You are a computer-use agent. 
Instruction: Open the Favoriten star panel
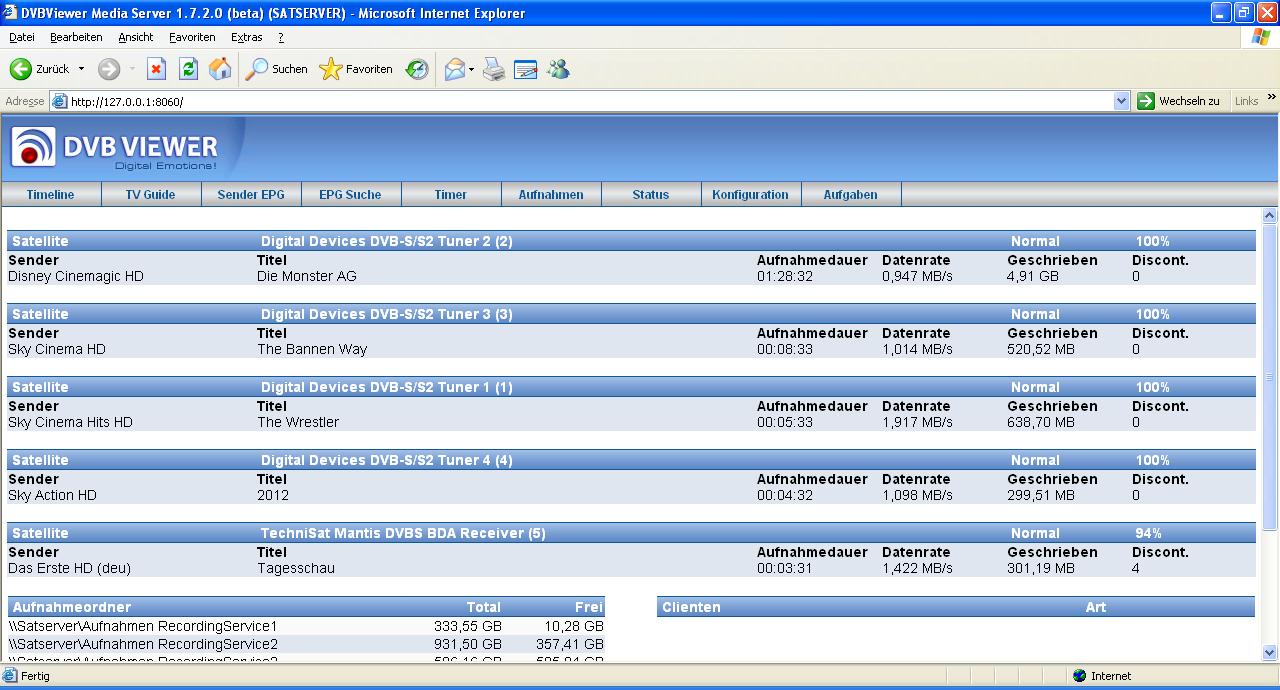(356, 69)
